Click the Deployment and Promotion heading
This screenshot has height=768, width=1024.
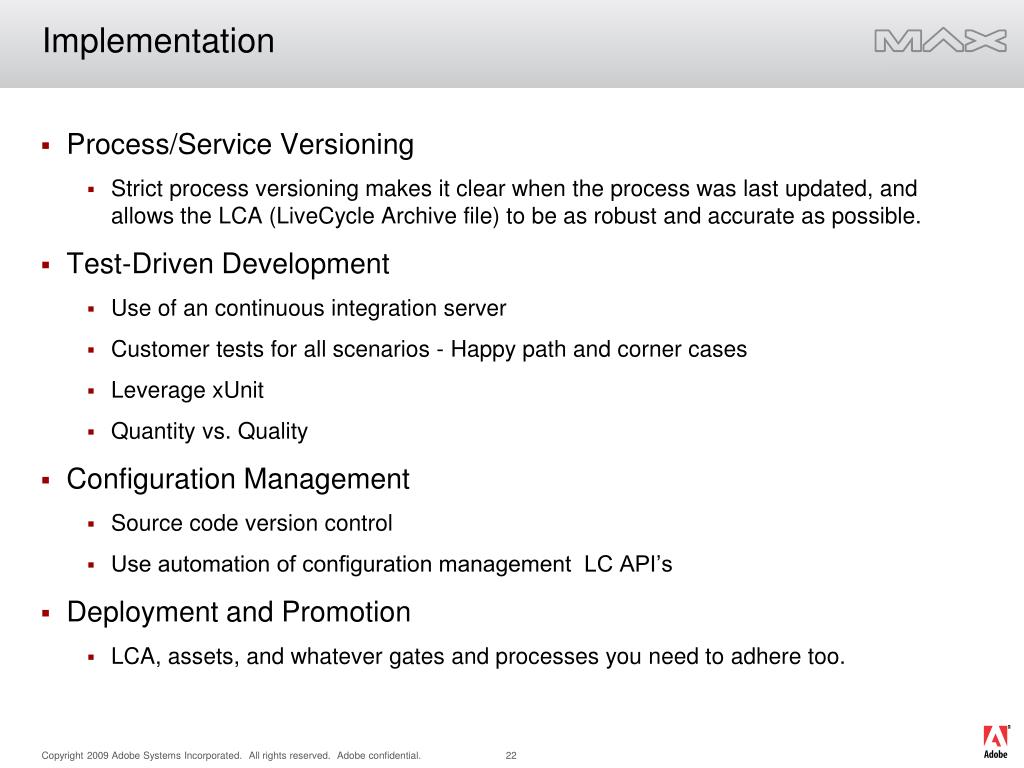[238, 613]
